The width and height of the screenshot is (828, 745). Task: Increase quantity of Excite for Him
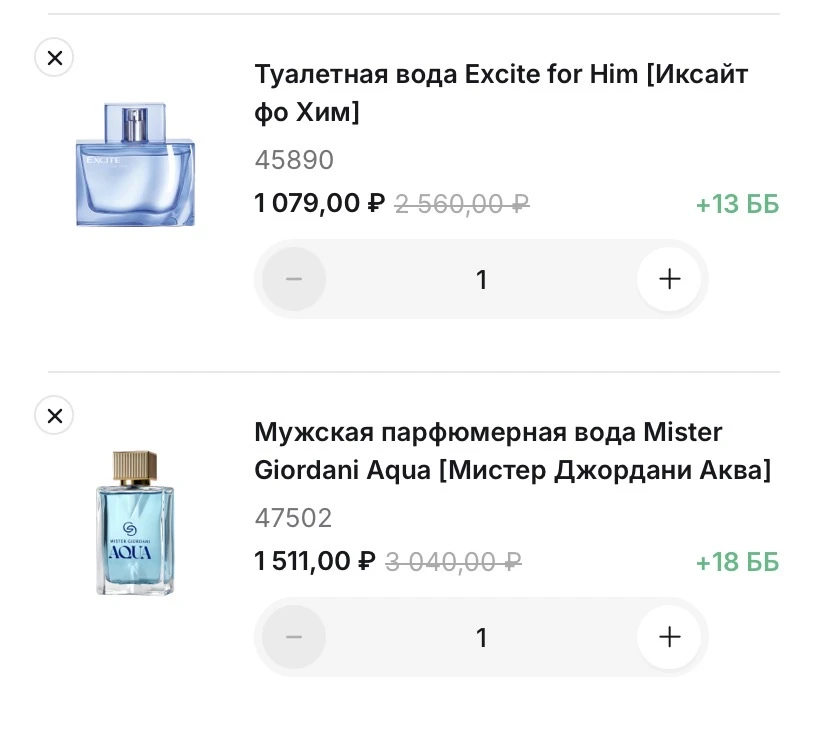coord(669,279)
